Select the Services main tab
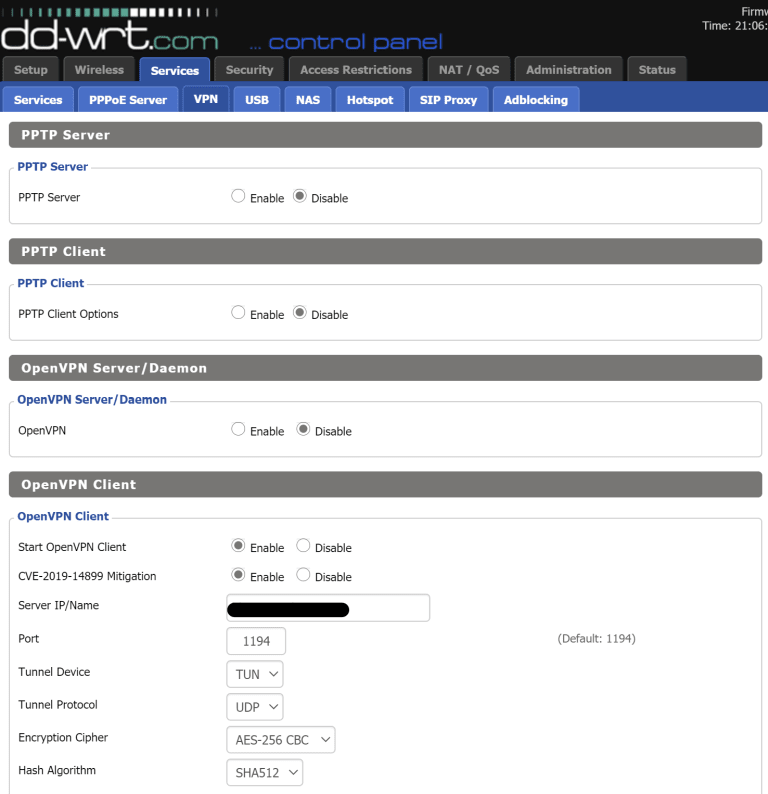The width and height of the screenshot is (768, 794). 175,70
